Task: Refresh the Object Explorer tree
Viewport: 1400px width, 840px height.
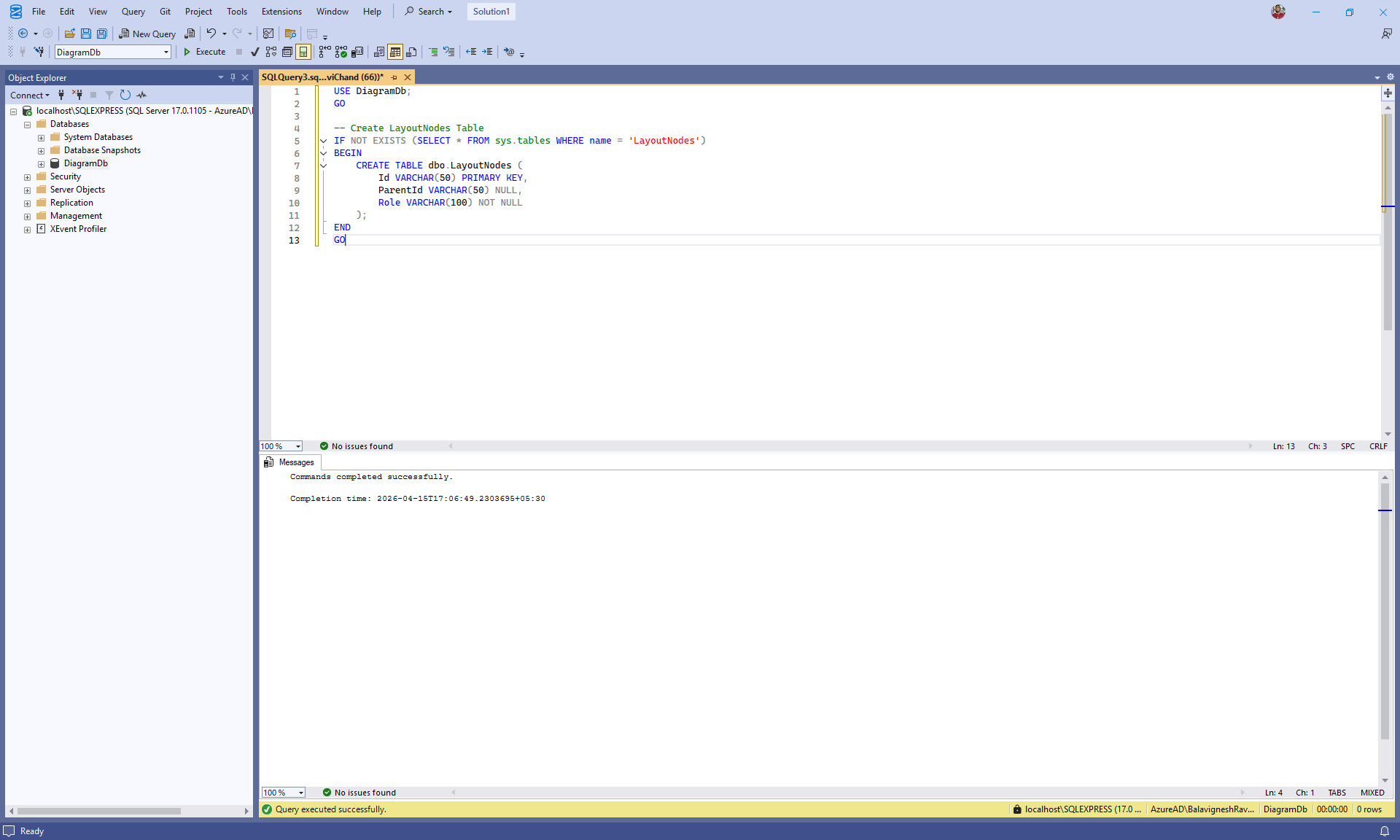Action: click(x=125, y=95)
